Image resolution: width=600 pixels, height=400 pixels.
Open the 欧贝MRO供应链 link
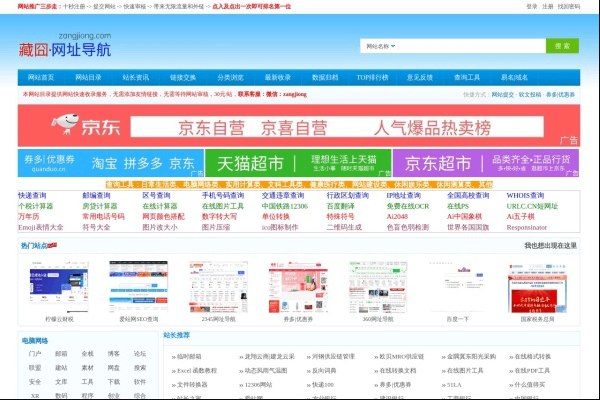click(x=401, y=357)
